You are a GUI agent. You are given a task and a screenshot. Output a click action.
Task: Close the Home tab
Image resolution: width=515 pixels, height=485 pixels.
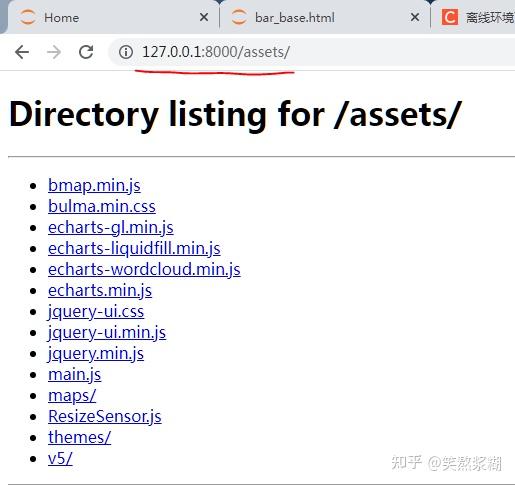click(x=204, y=17)
